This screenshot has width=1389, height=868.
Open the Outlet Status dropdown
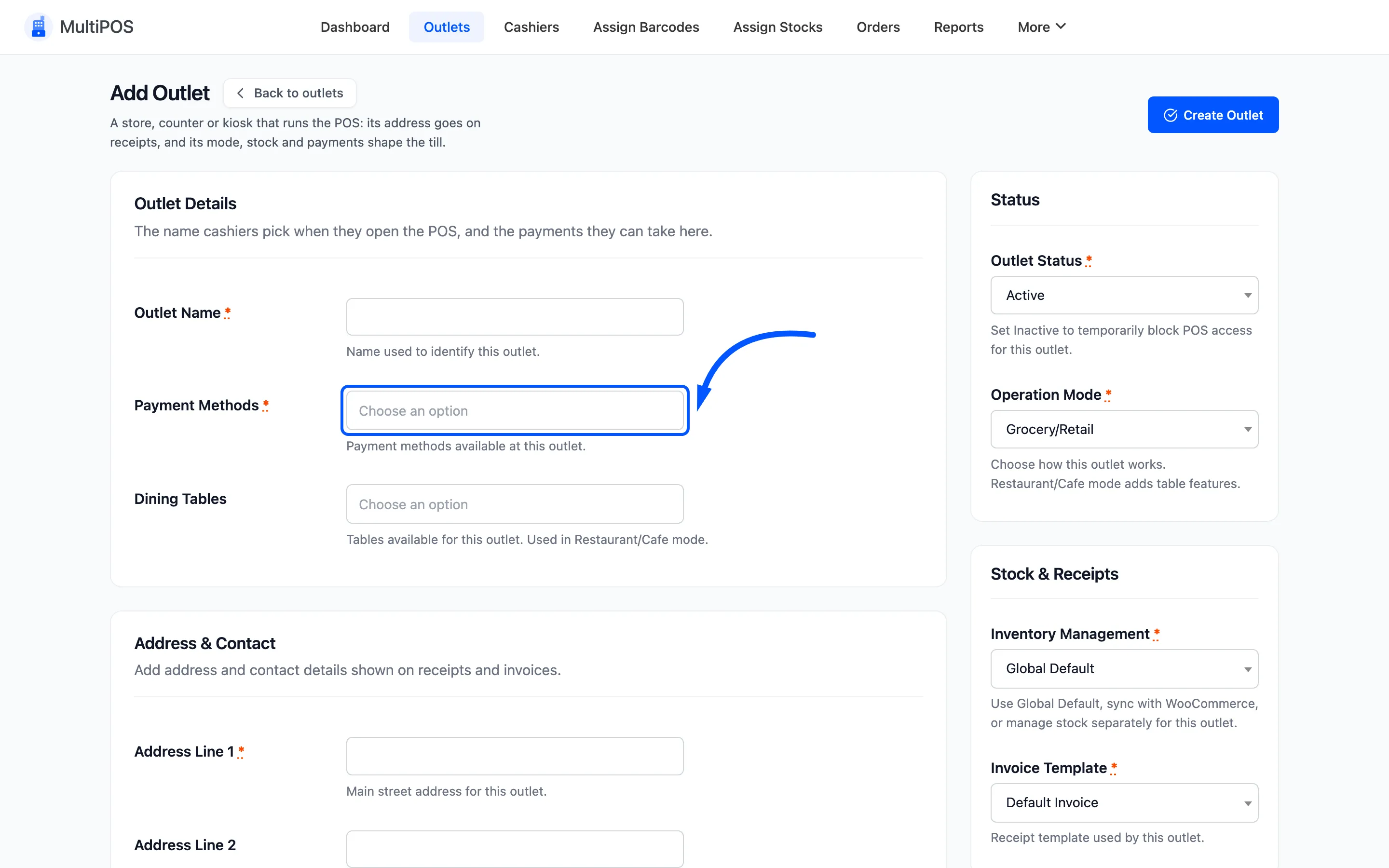(x=1124, y=295)
